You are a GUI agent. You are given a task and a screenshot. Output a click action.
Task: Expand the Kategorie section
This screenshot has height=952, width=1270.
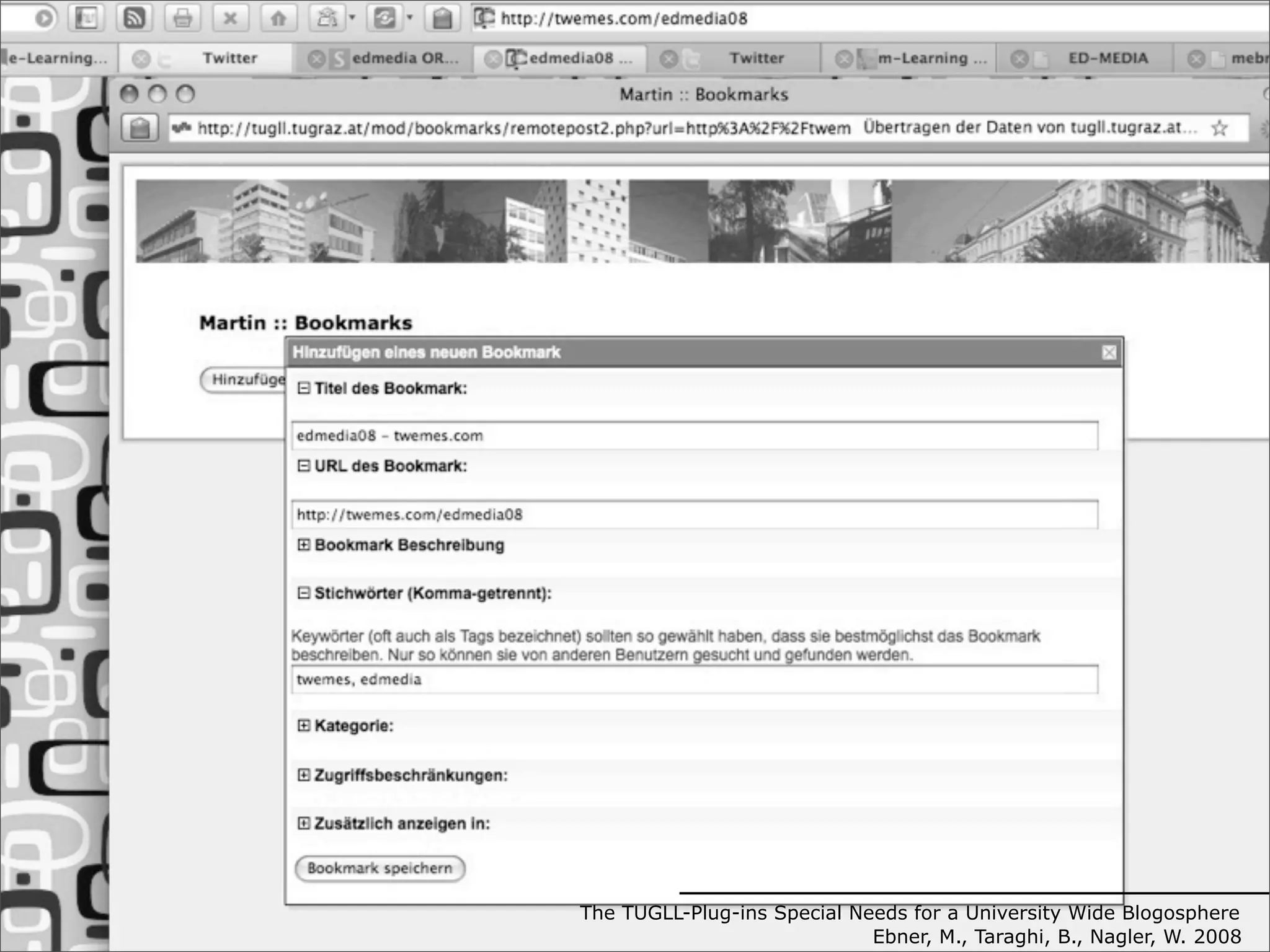pos(303,725)
